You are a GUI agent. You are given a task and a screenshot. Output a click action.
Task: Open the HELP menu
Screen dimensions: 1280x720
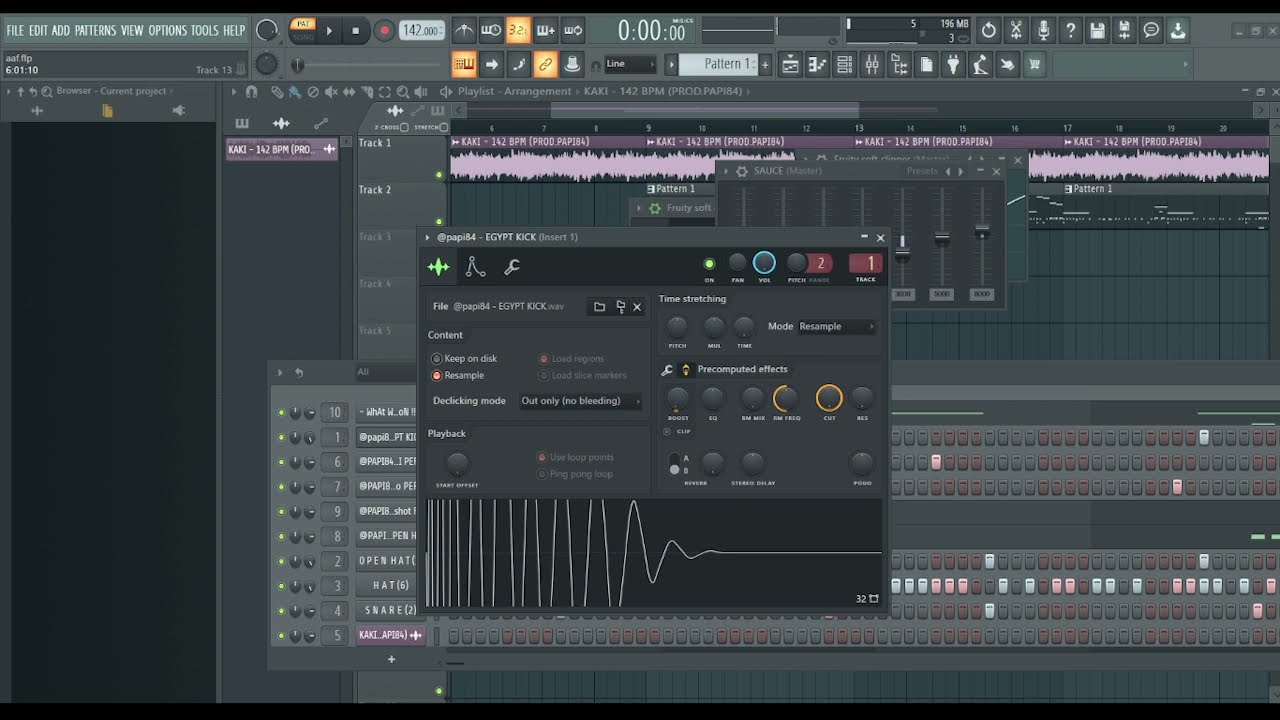point(234,31)
